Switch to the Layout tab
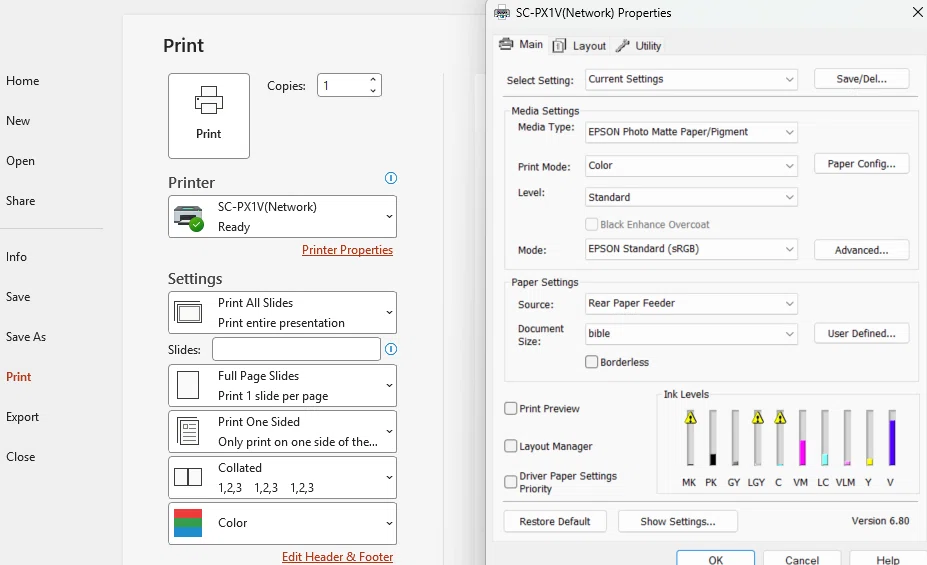Image resolution: width=927 pixels, height=565 pixels. (580, 46)
